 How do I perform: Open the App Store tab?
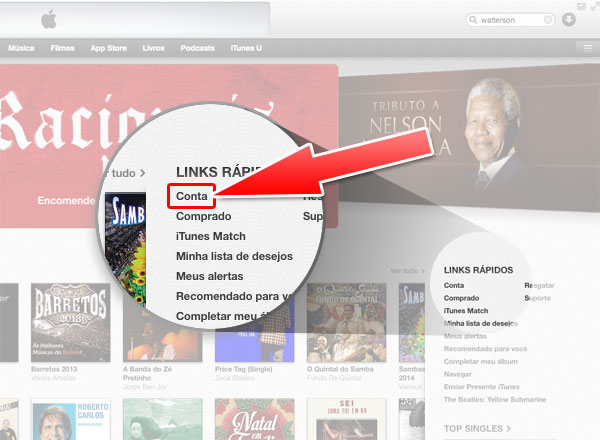pos(109,48)
